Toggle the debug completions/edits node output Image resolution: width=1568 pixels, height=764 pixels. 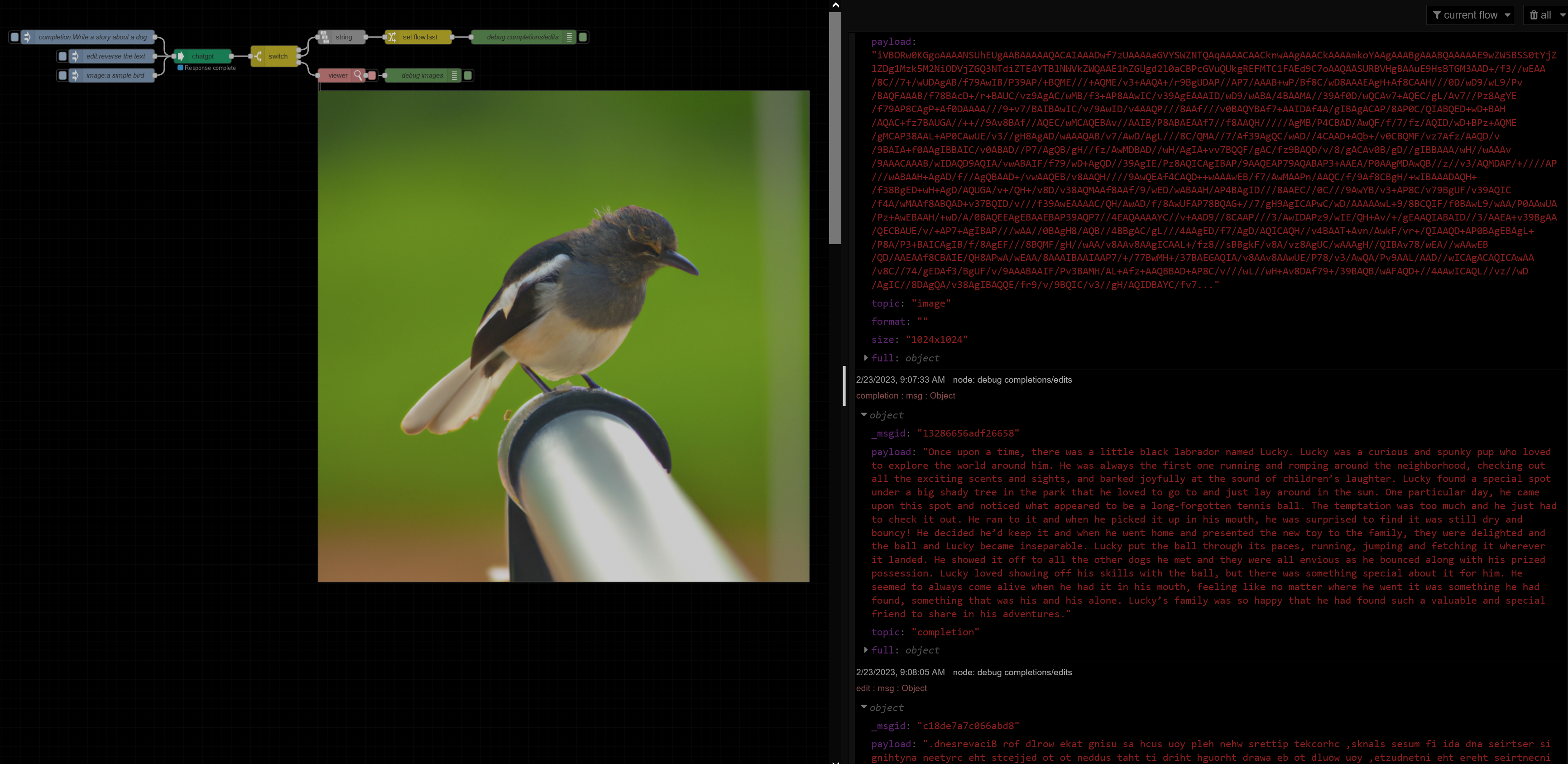point(583,37)
